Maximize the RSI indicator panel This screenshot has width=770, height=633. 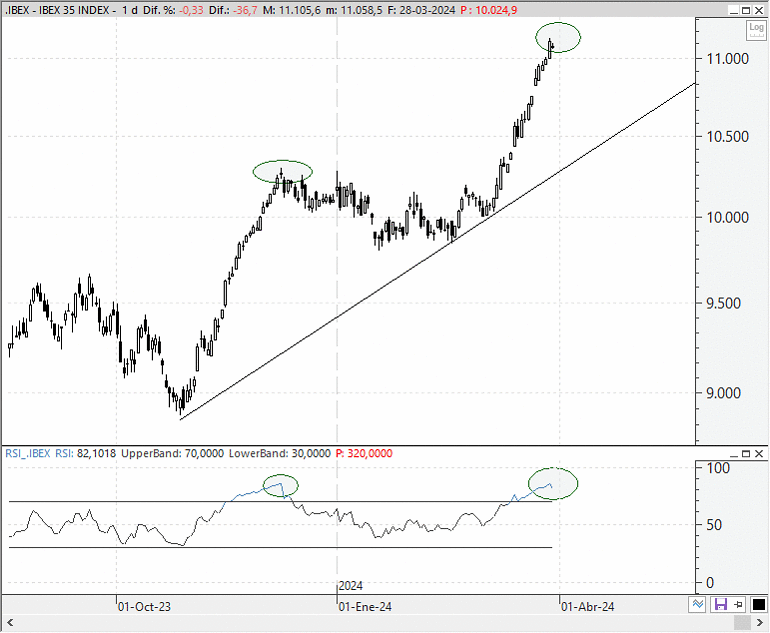click(746, 454)
